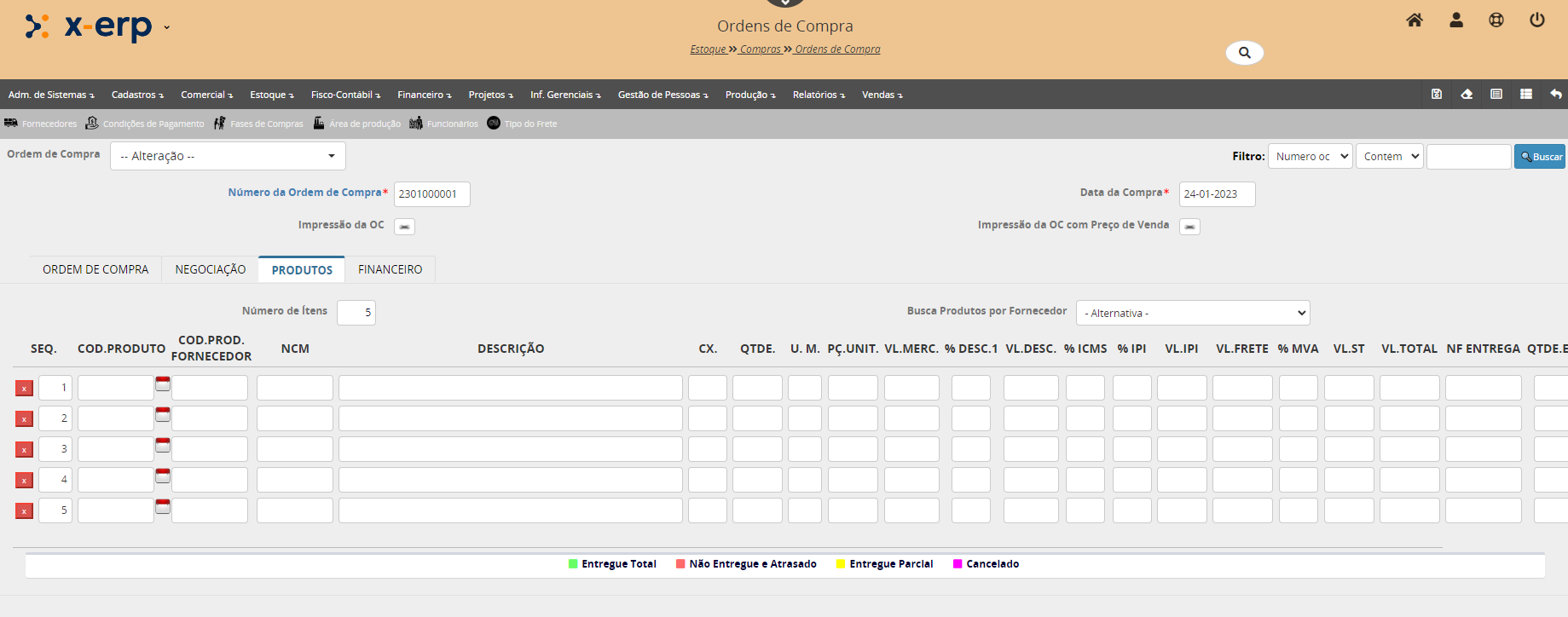Click the save diskette icon in toolbar
The image size is (1568, 617).
pos(1437,95)
